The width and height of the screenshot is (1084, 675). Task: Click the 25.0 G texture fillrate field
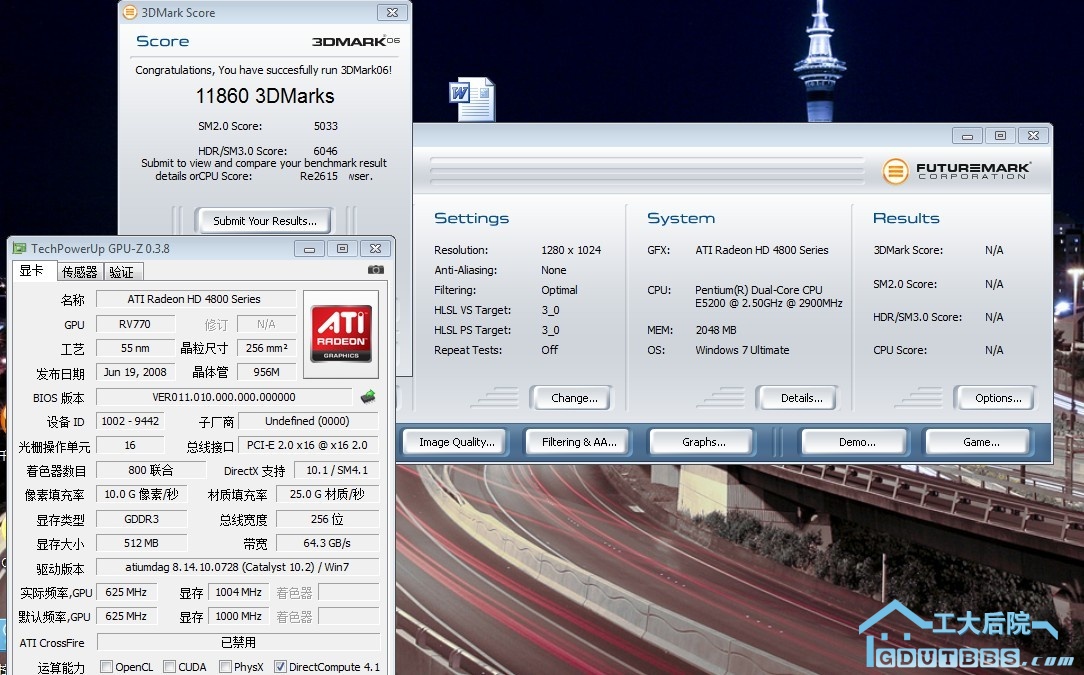tap(327, 494)
